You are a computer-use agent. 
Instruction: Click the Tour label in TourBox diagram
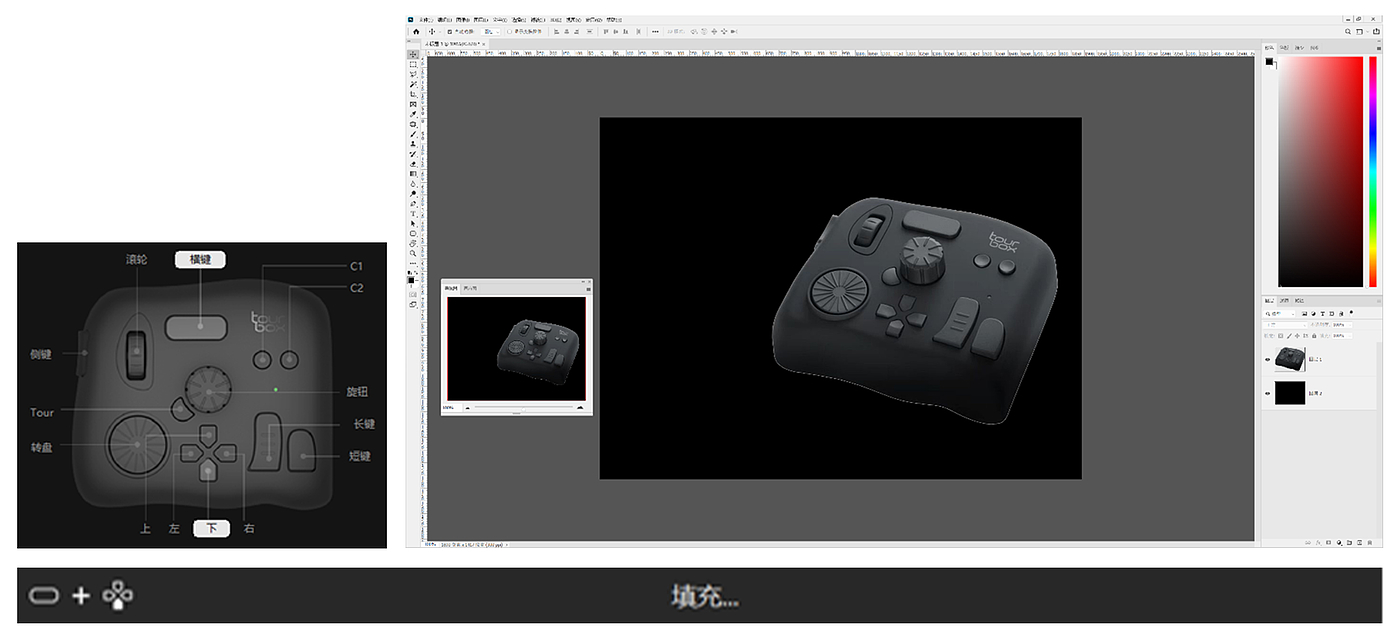pyautogui.click(x=42, y=412)
